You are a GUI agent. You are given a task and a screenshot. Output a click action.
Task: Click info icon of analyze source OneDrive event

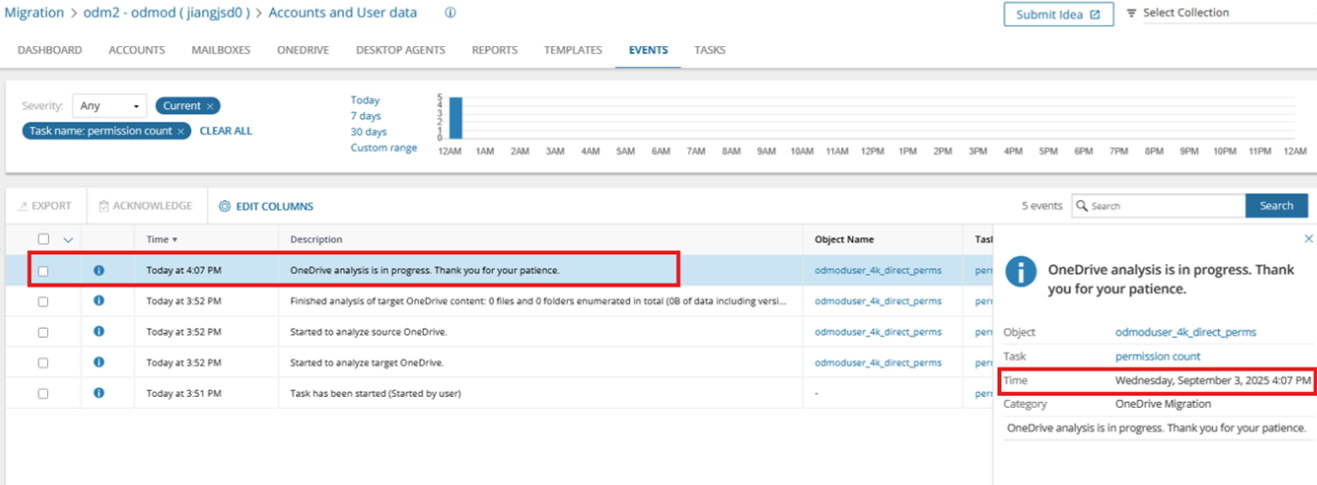(x=99, y=332)
